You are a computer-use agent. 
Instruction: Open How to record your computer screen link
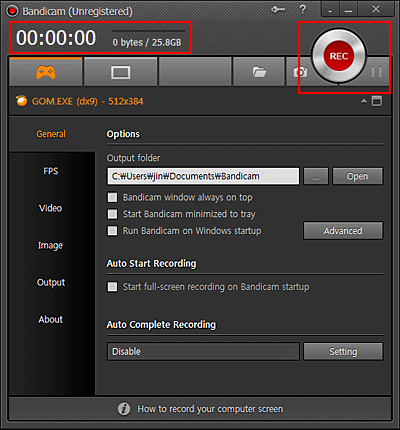click(210, 409)
